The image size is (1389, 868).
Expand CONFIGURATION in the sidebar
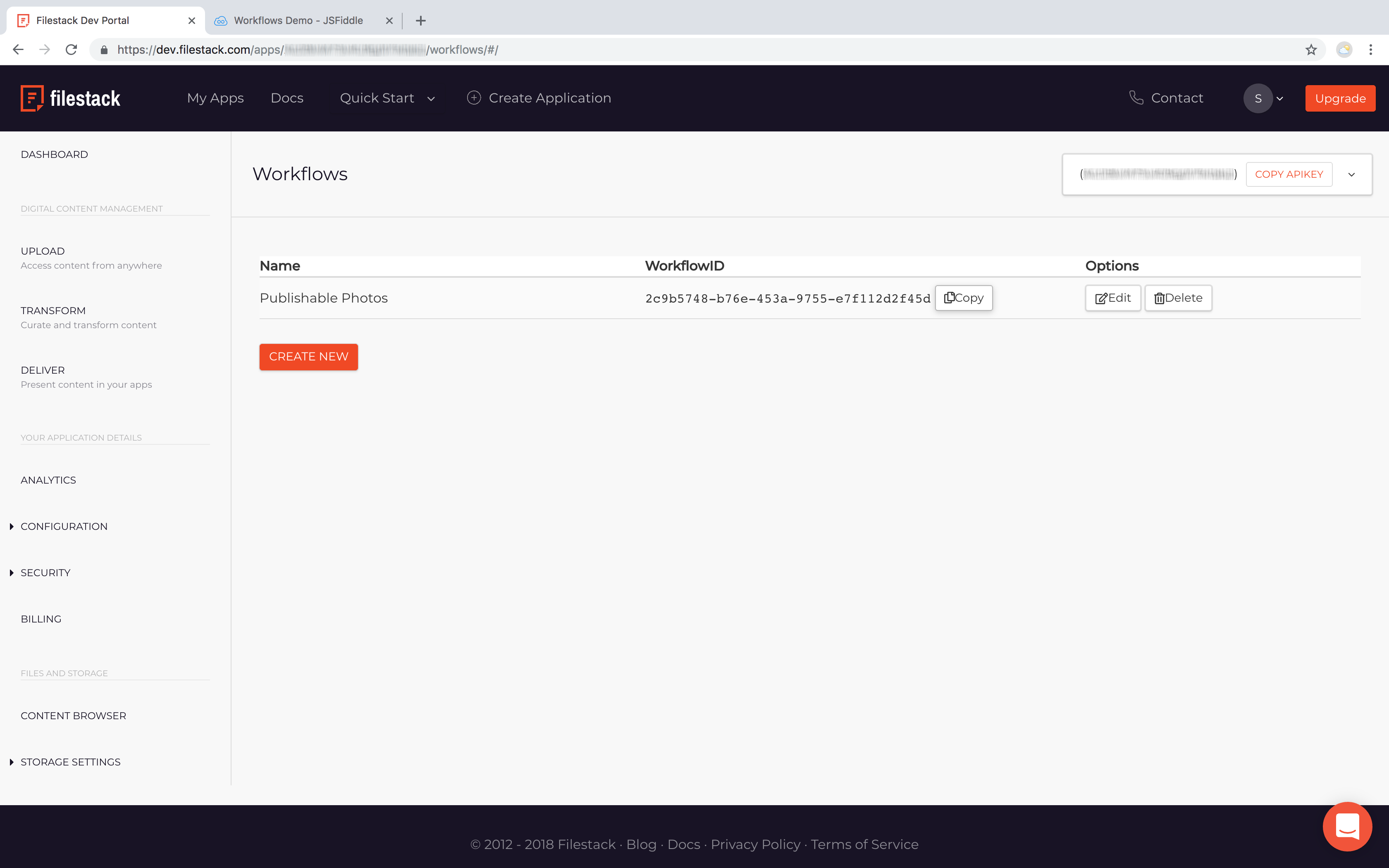click(x=64, y=527)
